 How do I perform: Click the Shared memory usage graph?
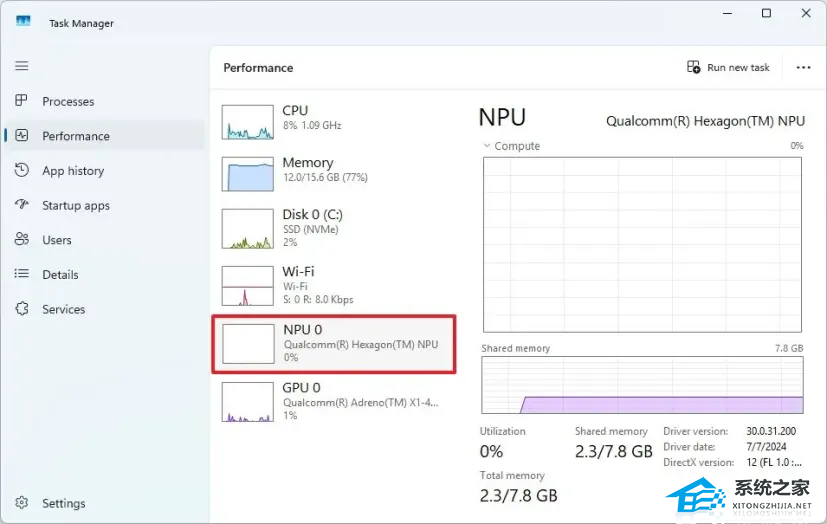(642, 385)
